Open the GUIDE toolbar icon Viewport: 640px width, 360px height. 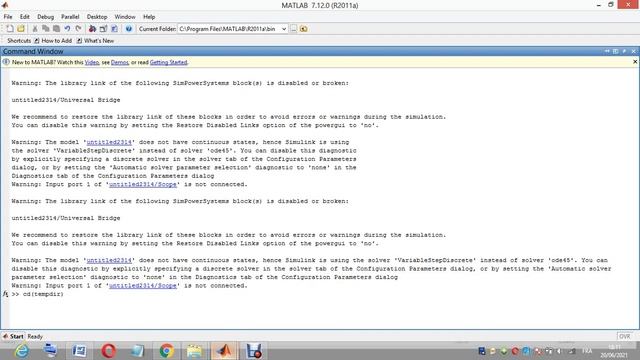point(103,29)
